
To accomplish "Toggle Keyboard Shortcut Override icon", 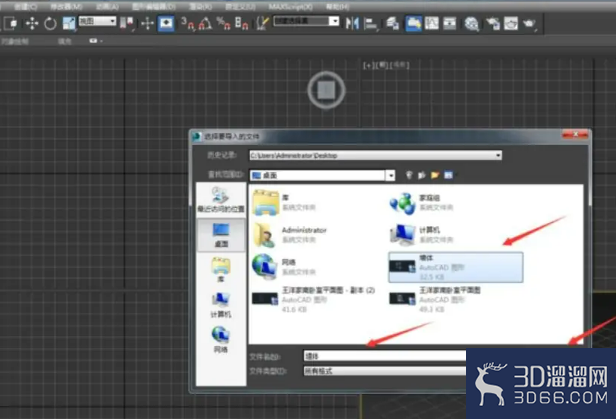I will point(166,24).
